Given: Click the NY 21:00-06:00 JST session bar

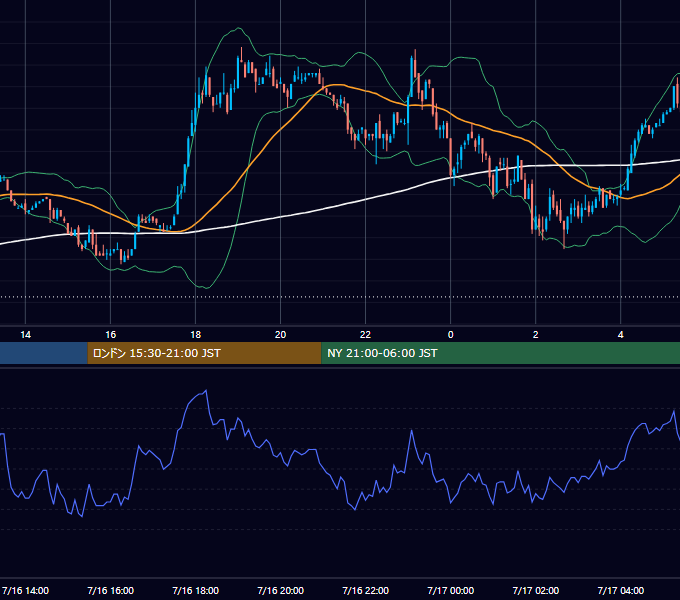Looking at the screenshot, I should click(x=500, y=353).
